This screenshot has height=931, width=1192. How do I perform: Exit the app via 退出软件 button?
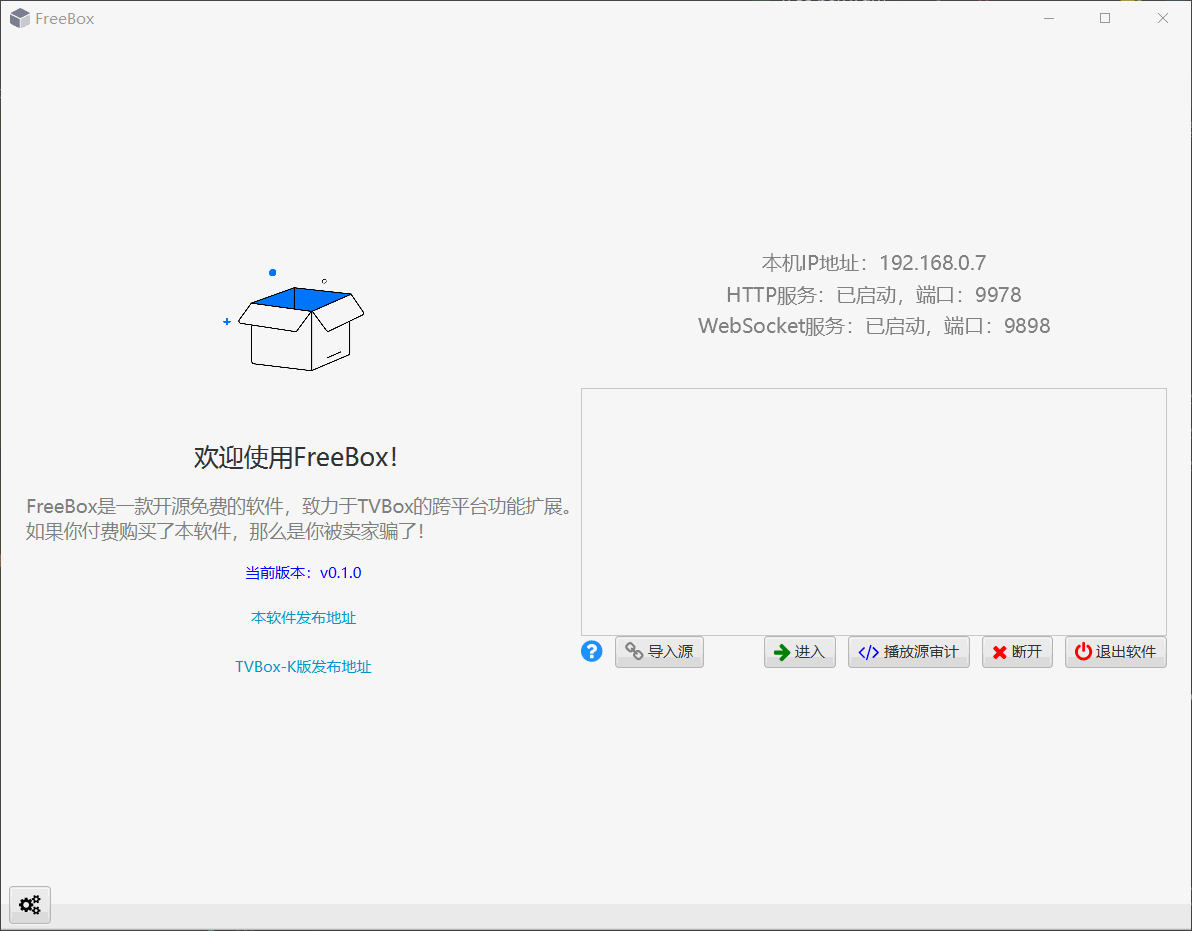(1115, 651)
